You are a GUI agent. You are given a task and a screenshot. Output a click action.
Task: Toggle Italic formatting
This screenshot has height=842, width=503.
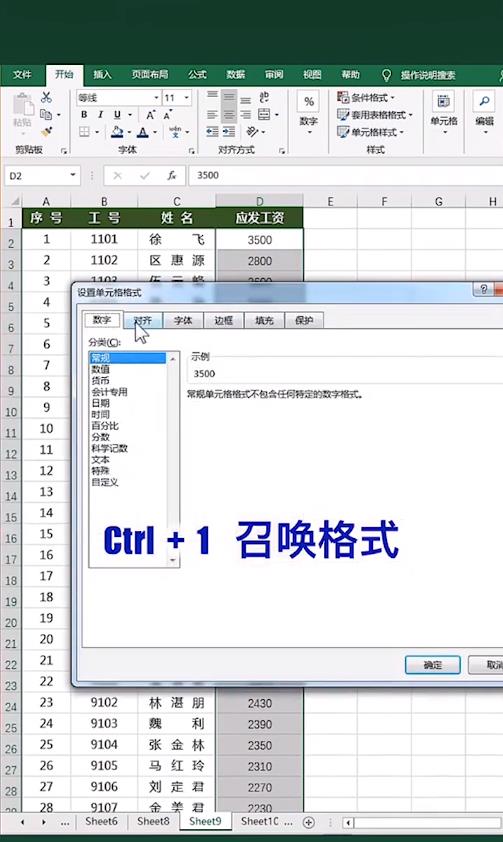(x=100, y=114)
